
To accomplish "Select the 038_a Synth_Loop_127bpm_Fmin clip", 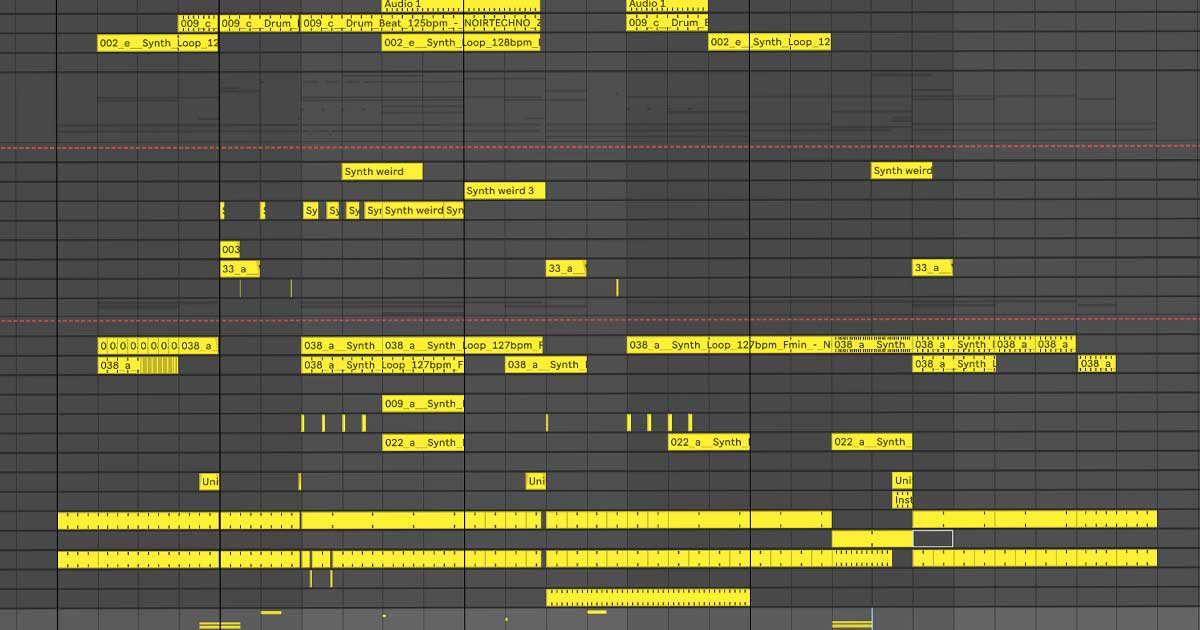I will click(730, 345).
